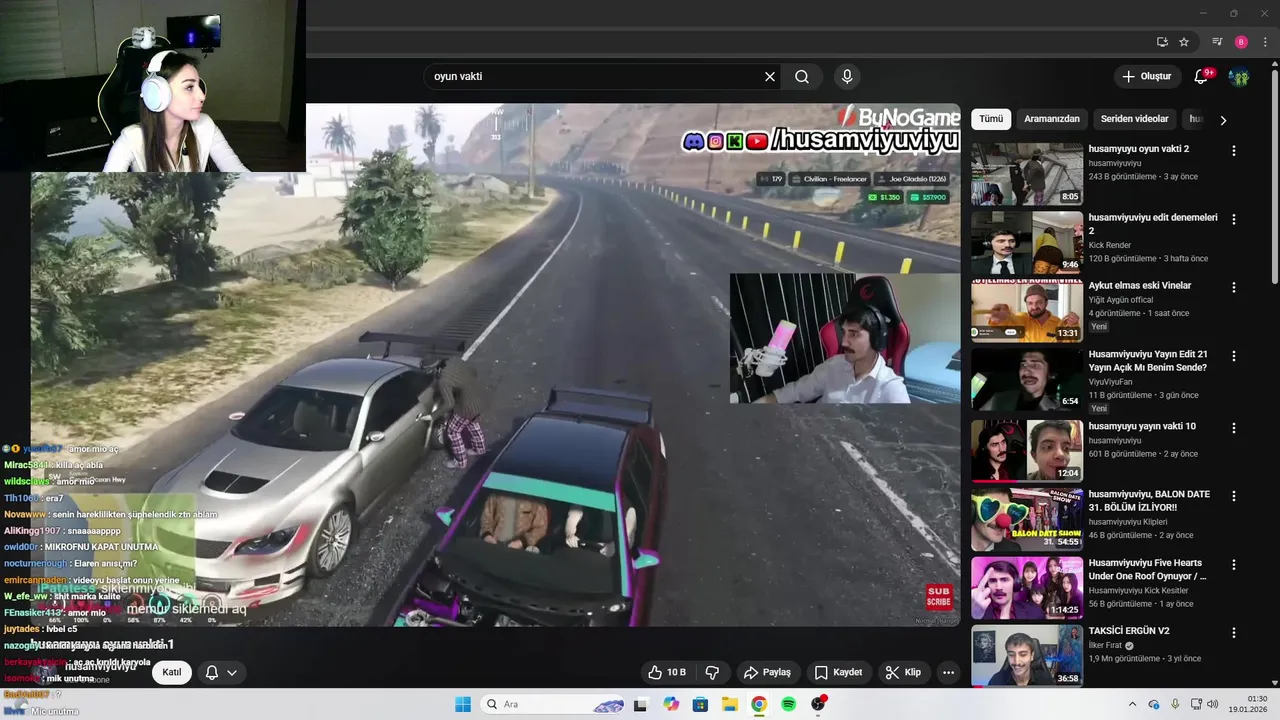Show hidden system tray icons

coord(1132,704)
